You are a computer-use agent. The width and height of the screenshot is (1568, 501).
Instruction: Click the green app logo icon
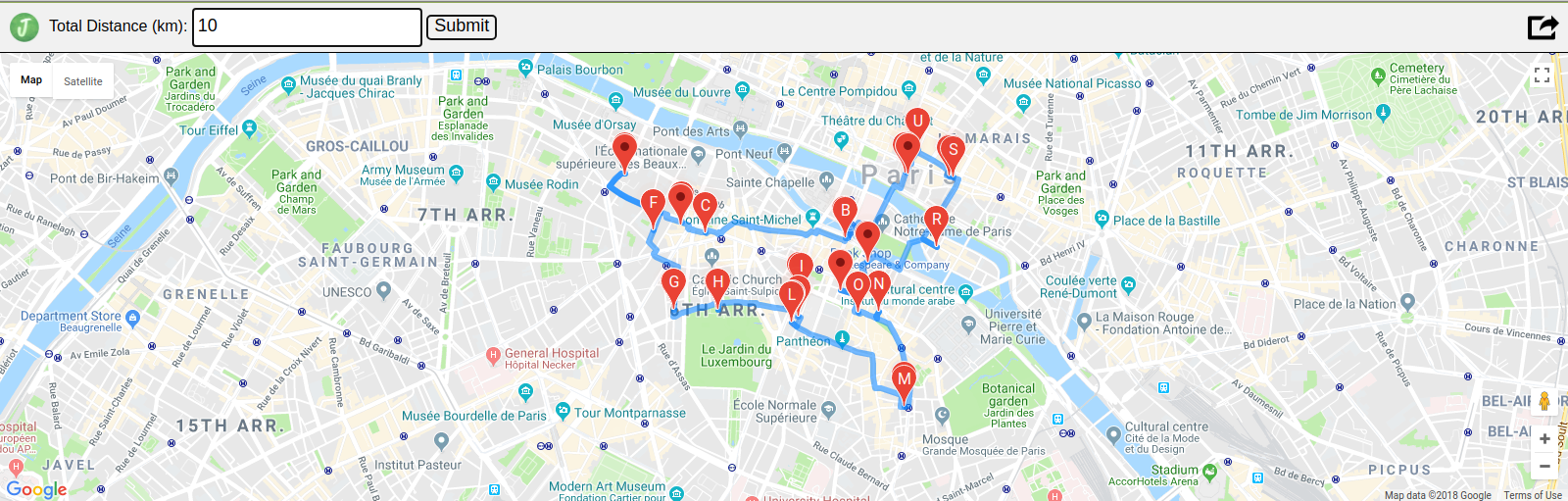(24, 26)
